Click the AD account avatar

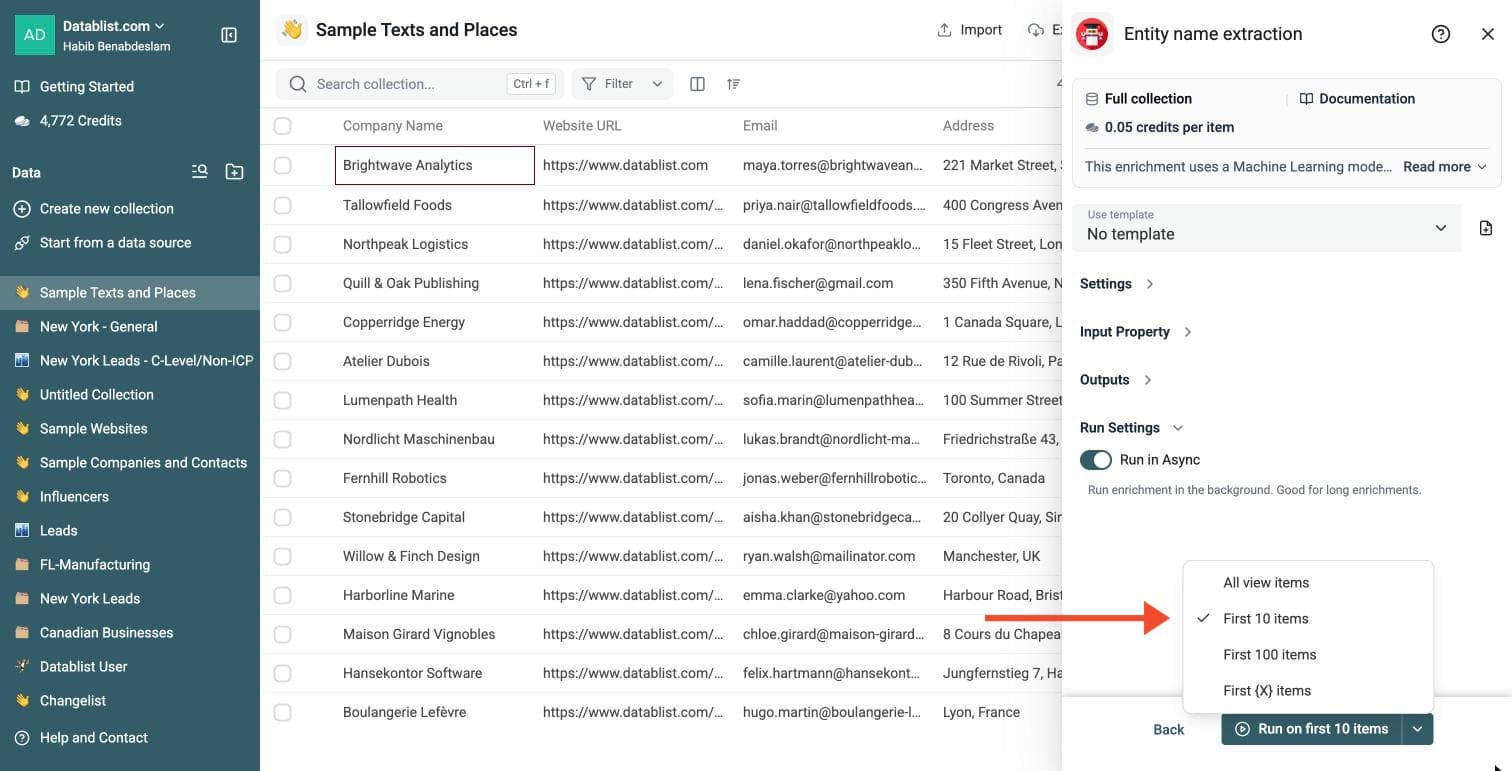[35, 35]
